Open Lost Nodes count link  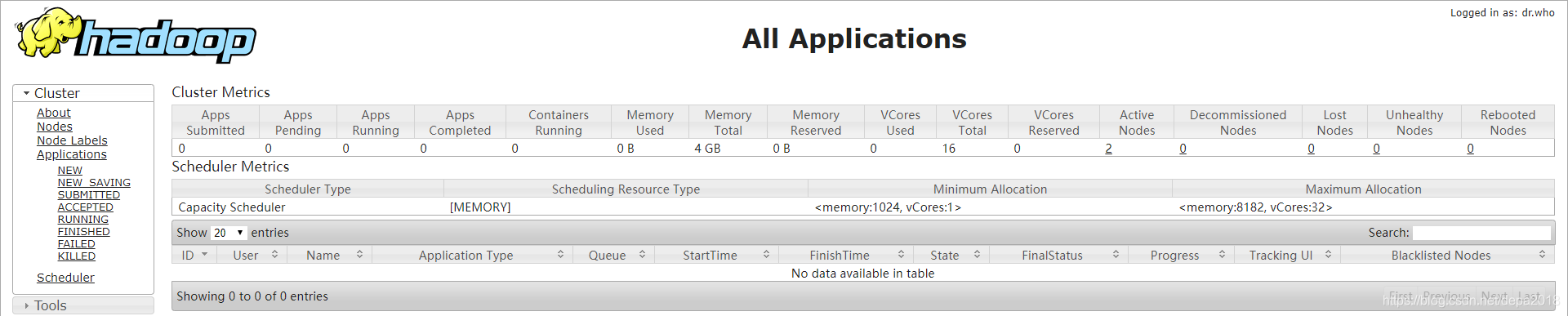tap(1311, 149)
